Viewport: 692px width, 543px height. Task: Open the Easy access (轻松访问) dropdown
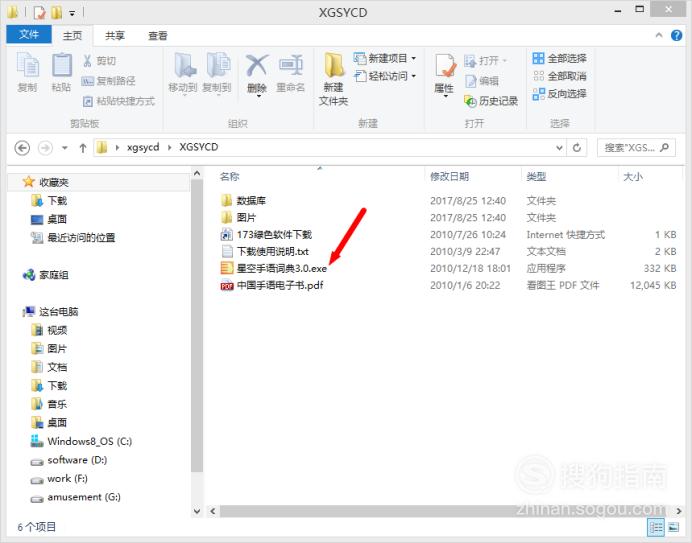pos(385,76)
